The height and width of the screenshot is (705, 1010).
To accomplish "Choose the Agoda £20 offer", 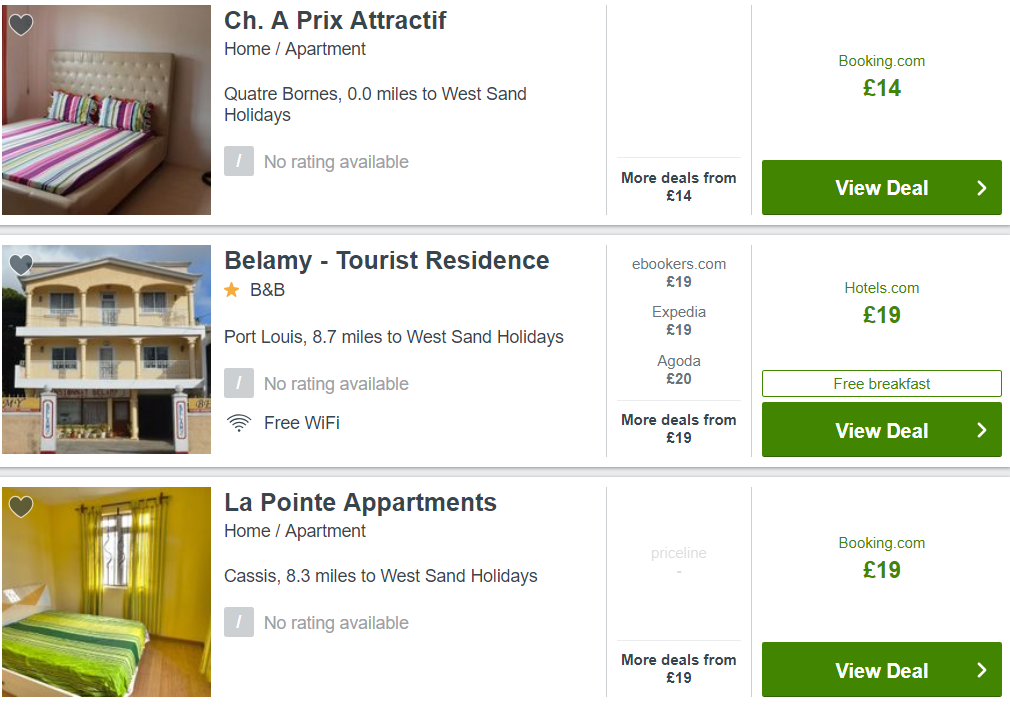I will pos(678,369).
